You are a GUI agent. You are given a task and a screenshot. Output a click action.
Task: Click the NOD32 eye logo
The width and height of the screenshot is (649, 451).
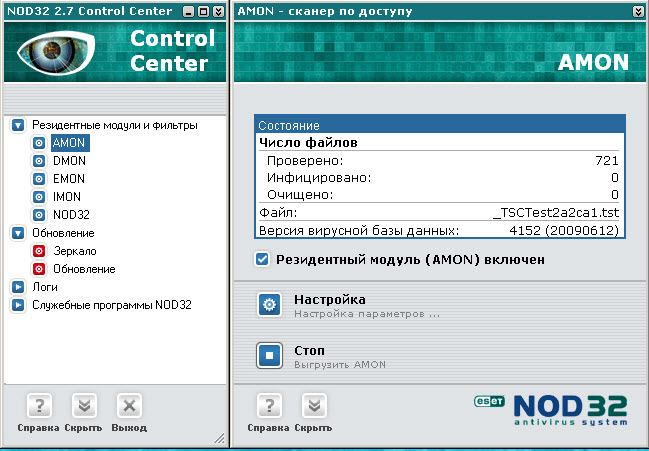point(56,53)
